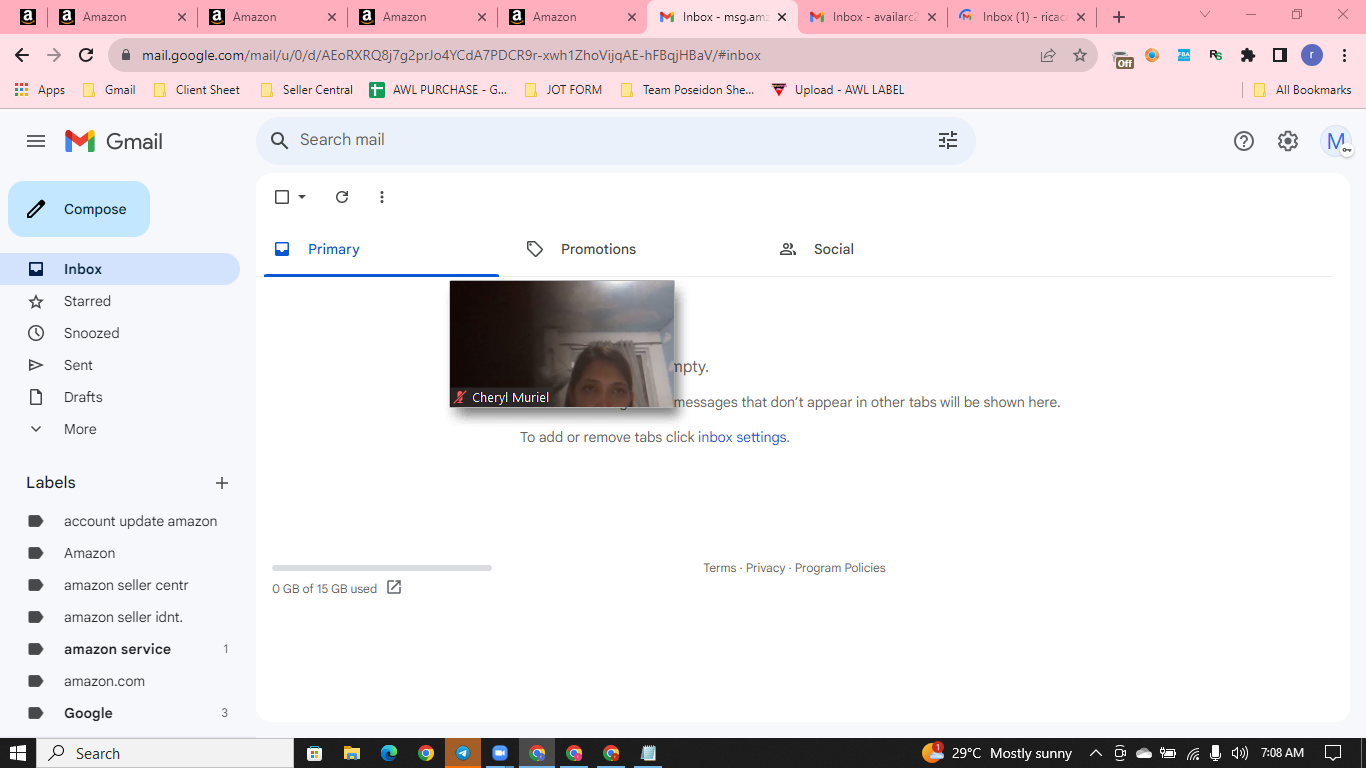
Task: Bookmark this page with the star
Action: click(x=1080, y=55)
